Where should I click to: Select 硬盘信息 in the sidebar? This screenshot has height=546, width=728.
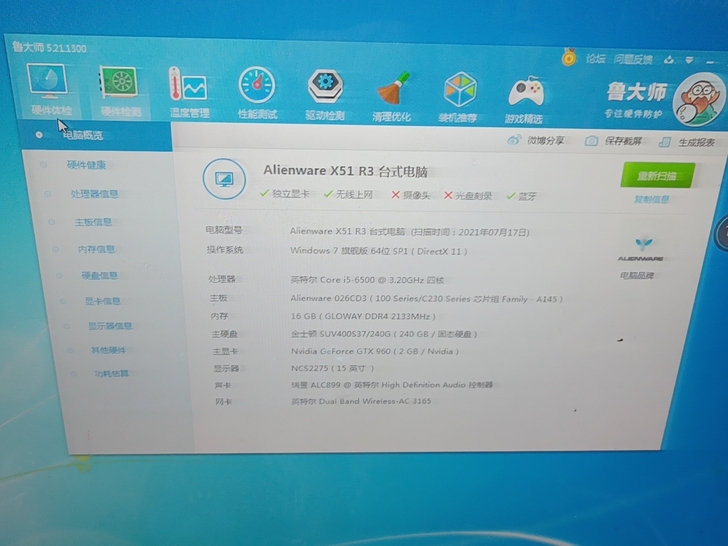click(99, 275)
